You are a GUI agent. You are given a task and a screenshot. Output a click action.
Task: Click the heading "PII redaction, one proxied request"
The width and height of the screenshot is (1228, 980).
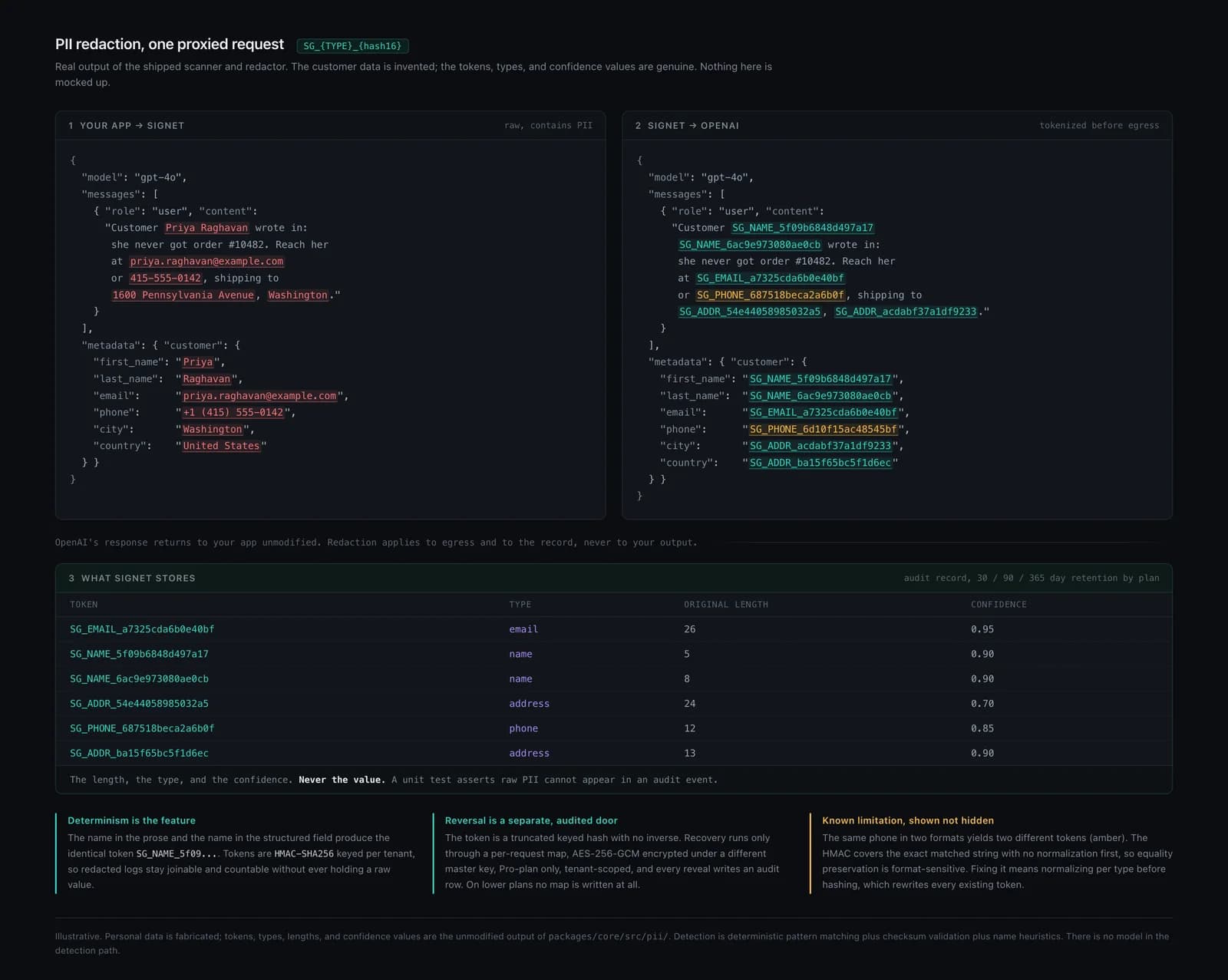[170, 45]
